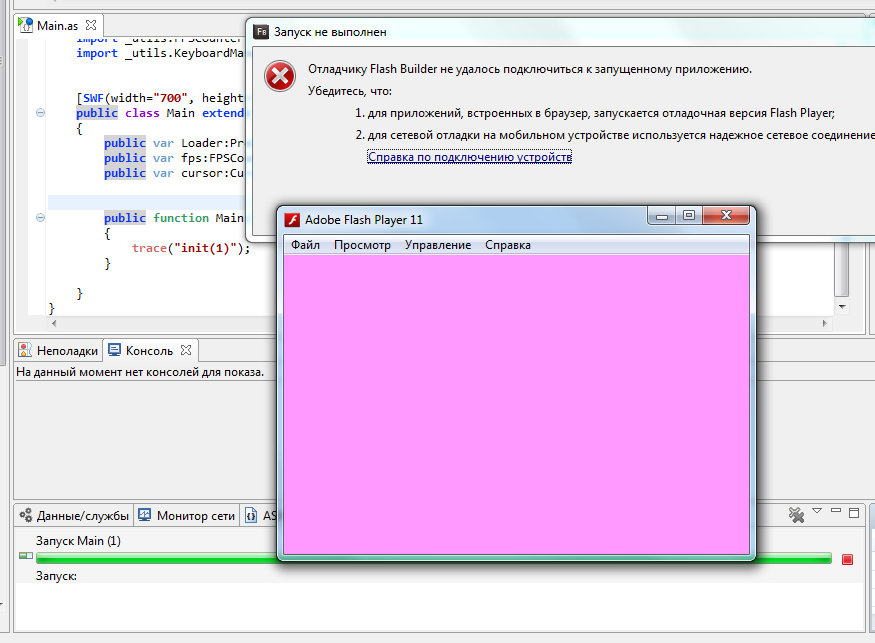Click the Неполадки tab icon
875x643 pixels.
25,350
